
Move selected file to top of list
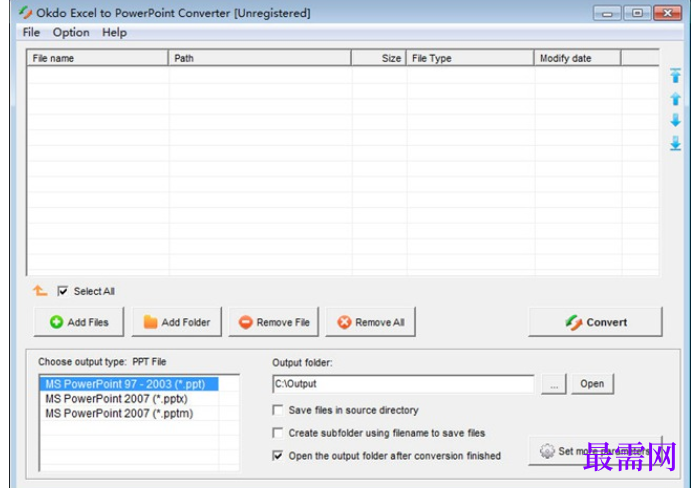click(675, 76)
